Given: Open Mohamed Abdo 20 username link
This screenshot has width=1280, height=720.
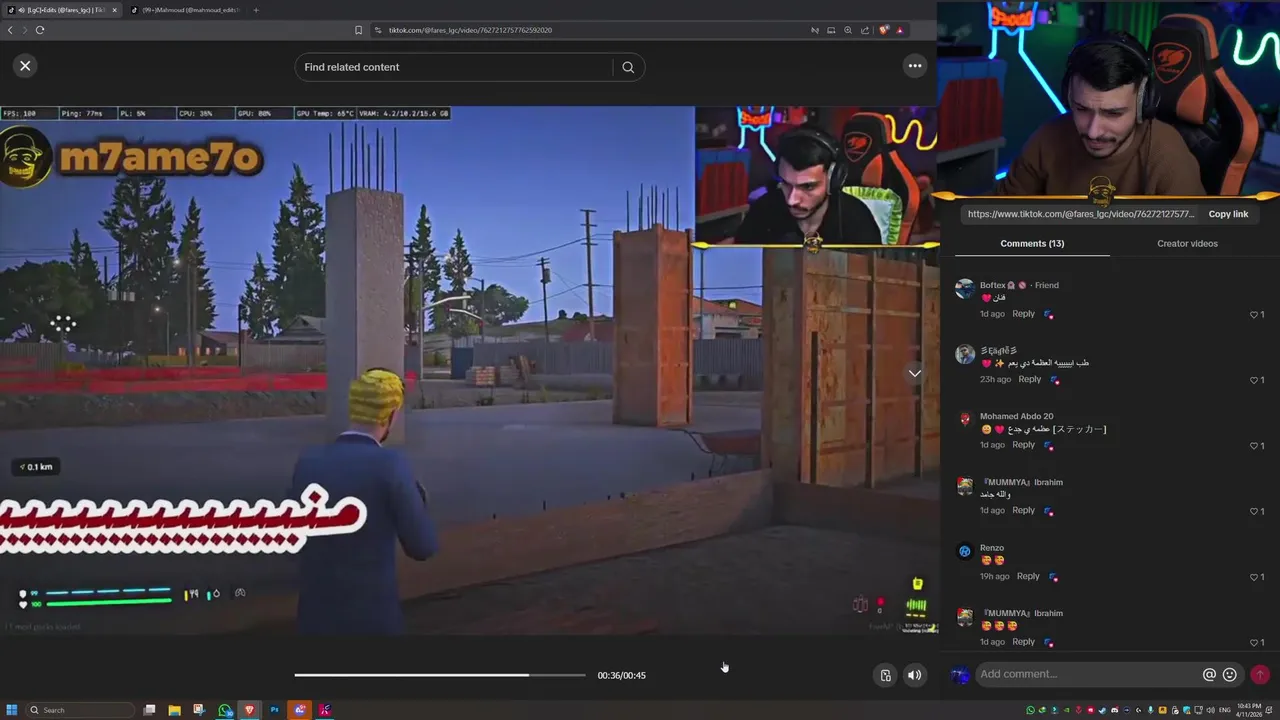Looking at the screenshot, I should tap(1016, 416).
